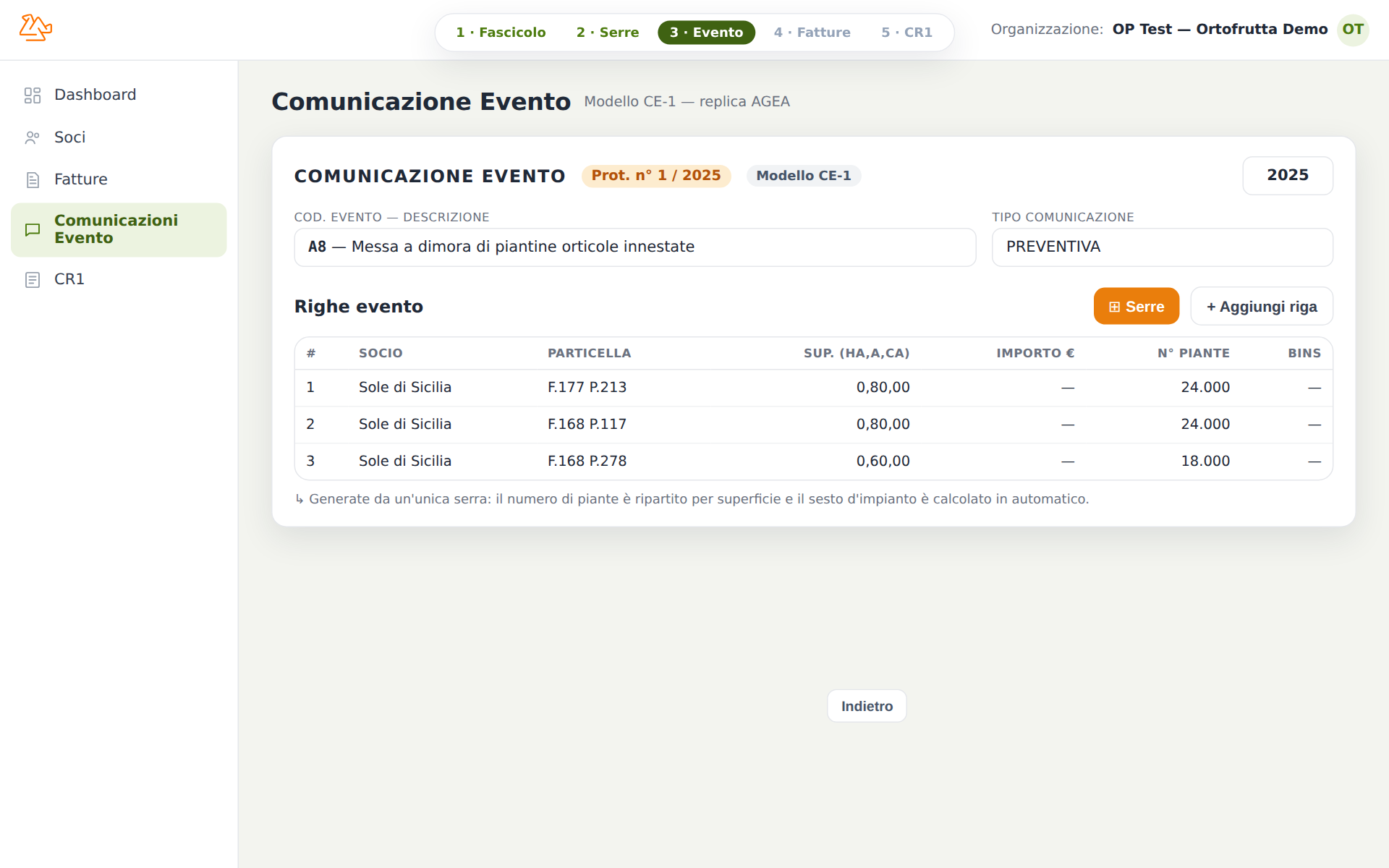The width and height of the screenshot is (1389, 868).
Task: Click the orange Serre button
Action: 1136,306
